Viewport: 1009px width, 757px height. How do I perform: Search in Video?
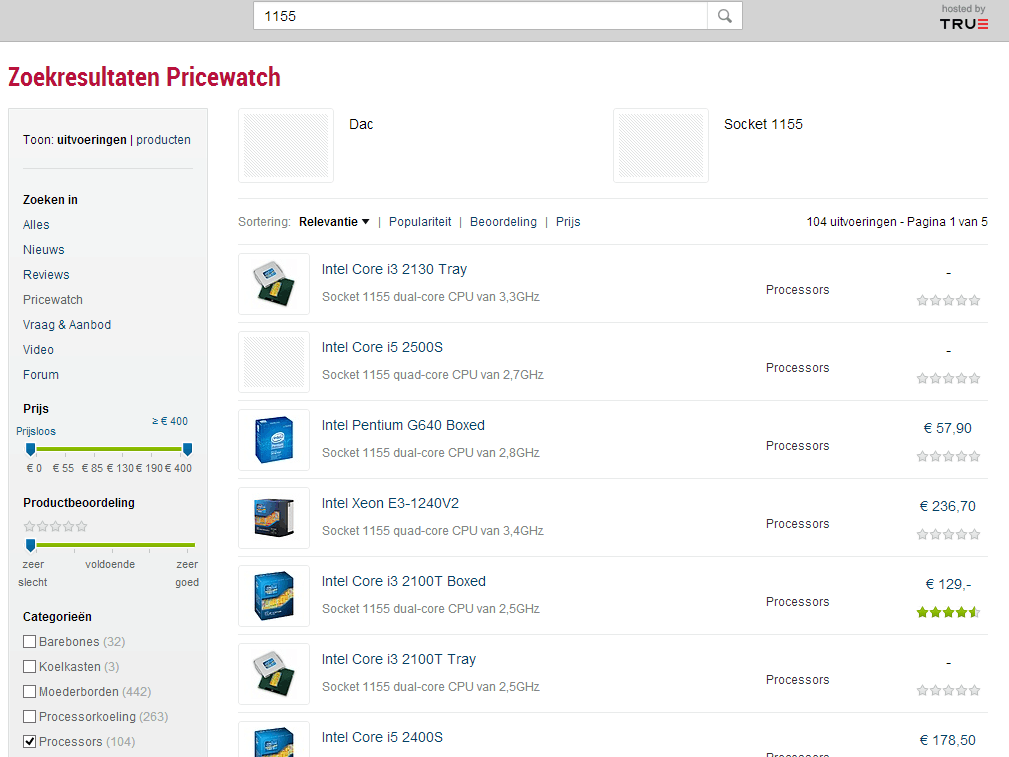point(39,350)
